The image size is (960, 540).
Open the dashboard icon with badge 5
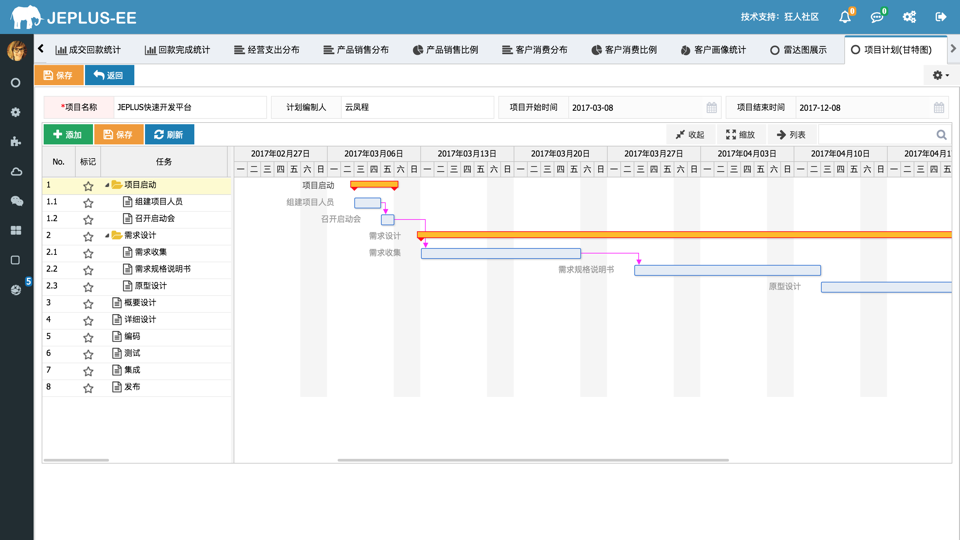17,290
